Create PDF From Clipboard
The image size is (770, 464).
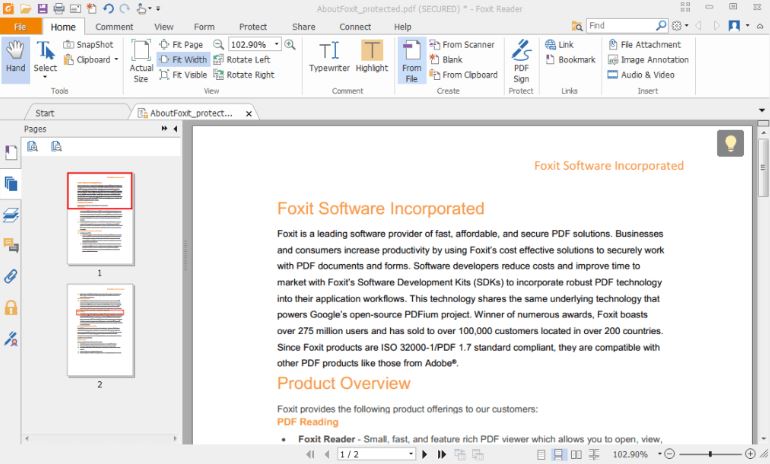pyautogui.click(x=464, y=75)
